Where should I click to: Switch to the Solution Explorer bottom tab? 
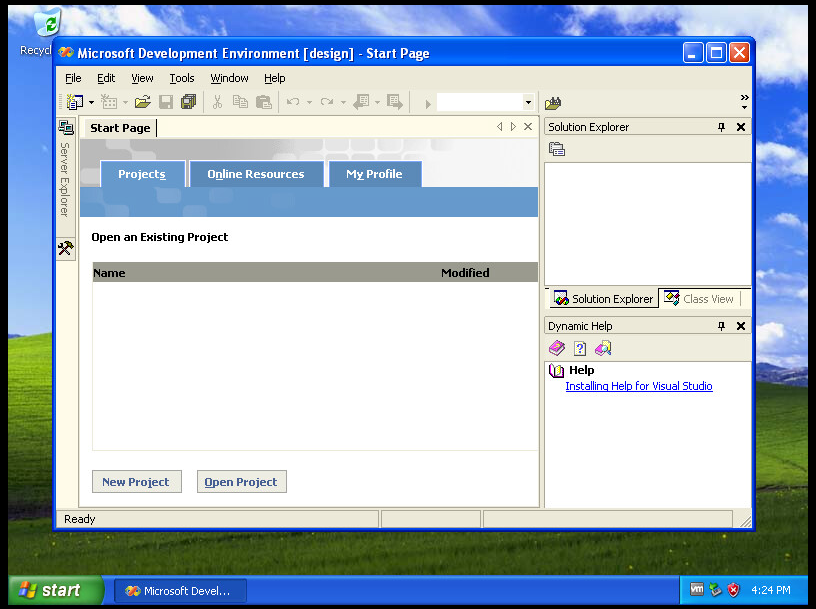pos(603,299)
